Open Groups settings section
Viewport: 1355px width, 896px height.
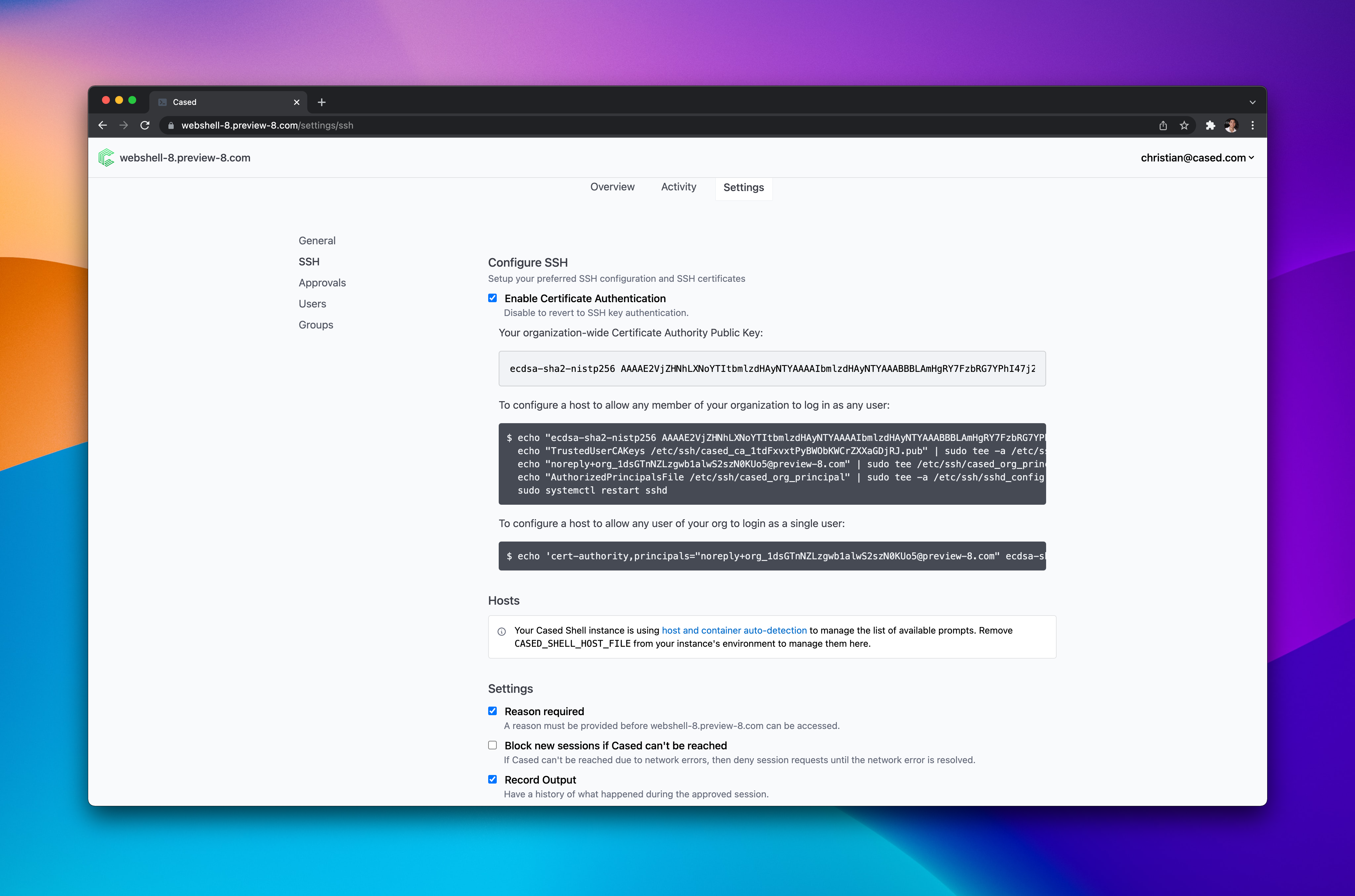click(x=315, y=325)
